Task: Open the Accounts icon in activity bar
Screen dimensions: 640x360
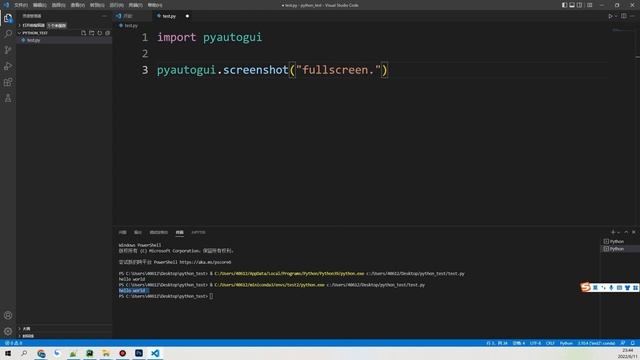Action: [8, 315]
